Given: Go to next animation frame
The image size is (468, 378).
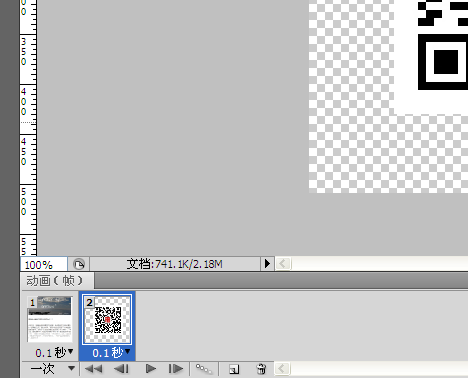Looking at the screenshot, I should tap(176, 369).
